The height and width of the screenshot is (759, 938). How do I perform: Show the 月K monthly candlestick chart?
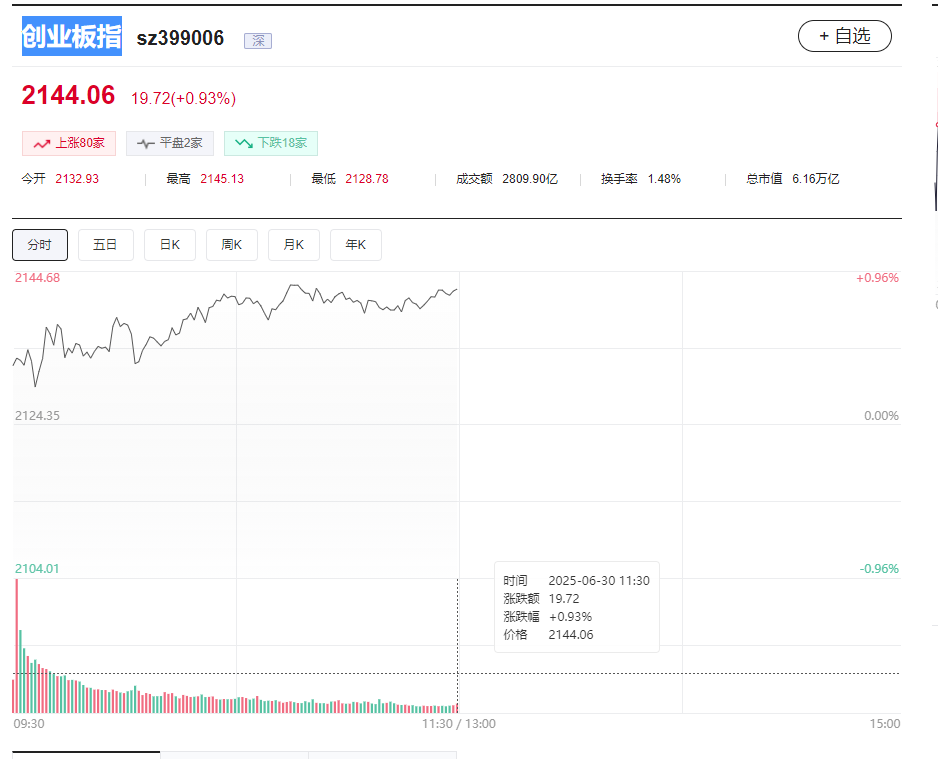[x=294, y=245]
